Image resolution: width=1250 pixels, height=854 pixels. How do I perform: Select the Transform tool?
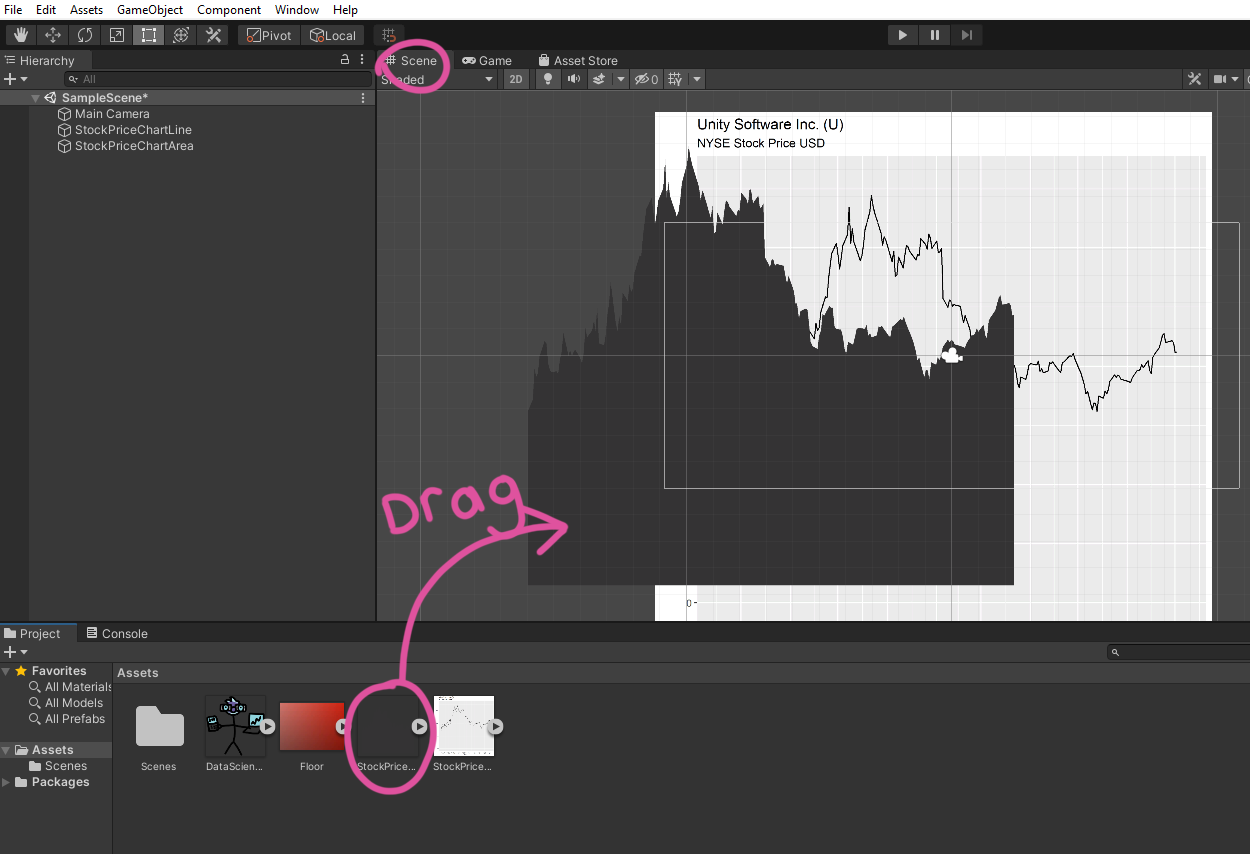181,35
